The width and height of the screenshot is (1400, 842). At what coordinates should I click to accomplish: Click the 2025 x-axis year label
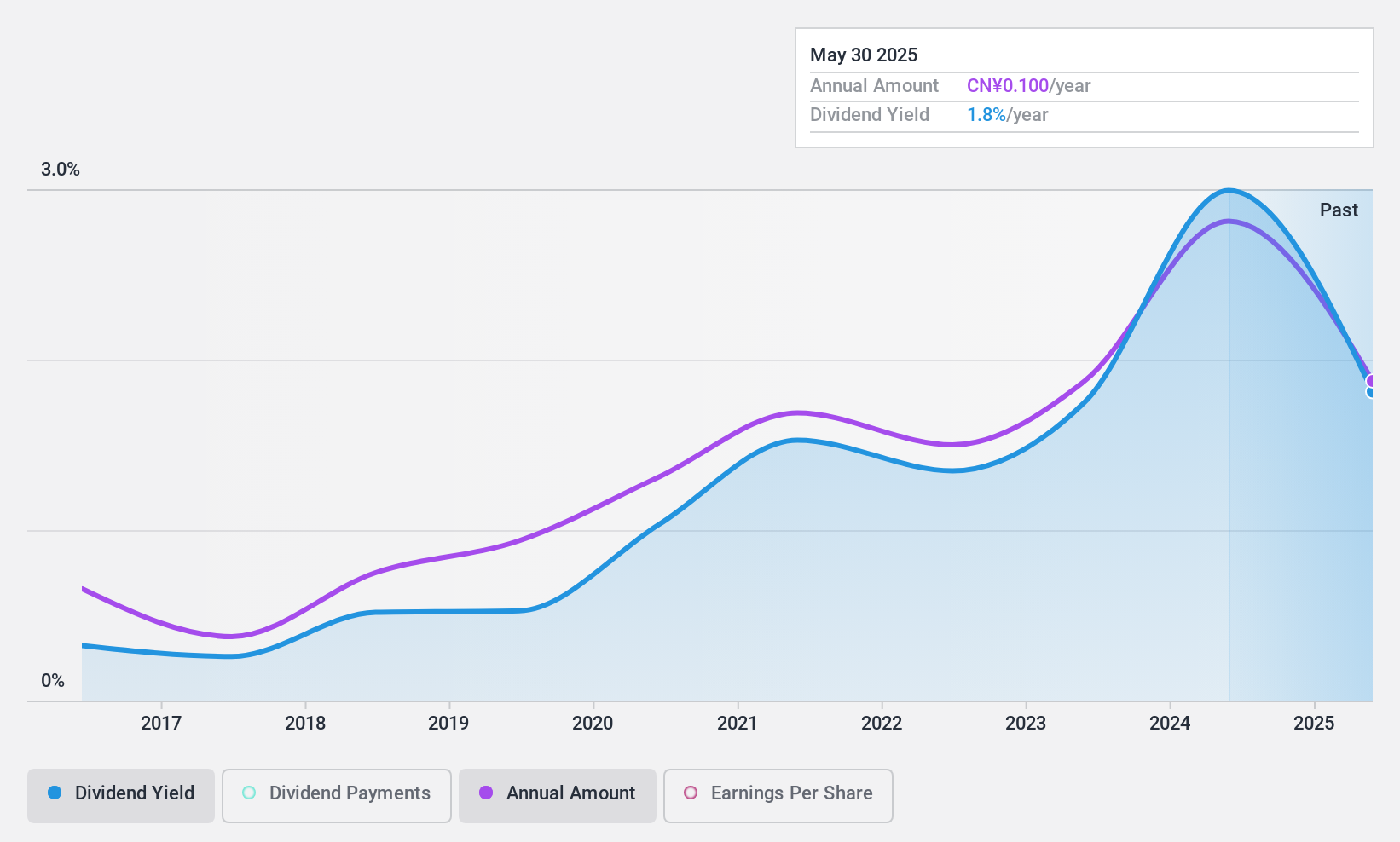click(x=1314, y=724)
